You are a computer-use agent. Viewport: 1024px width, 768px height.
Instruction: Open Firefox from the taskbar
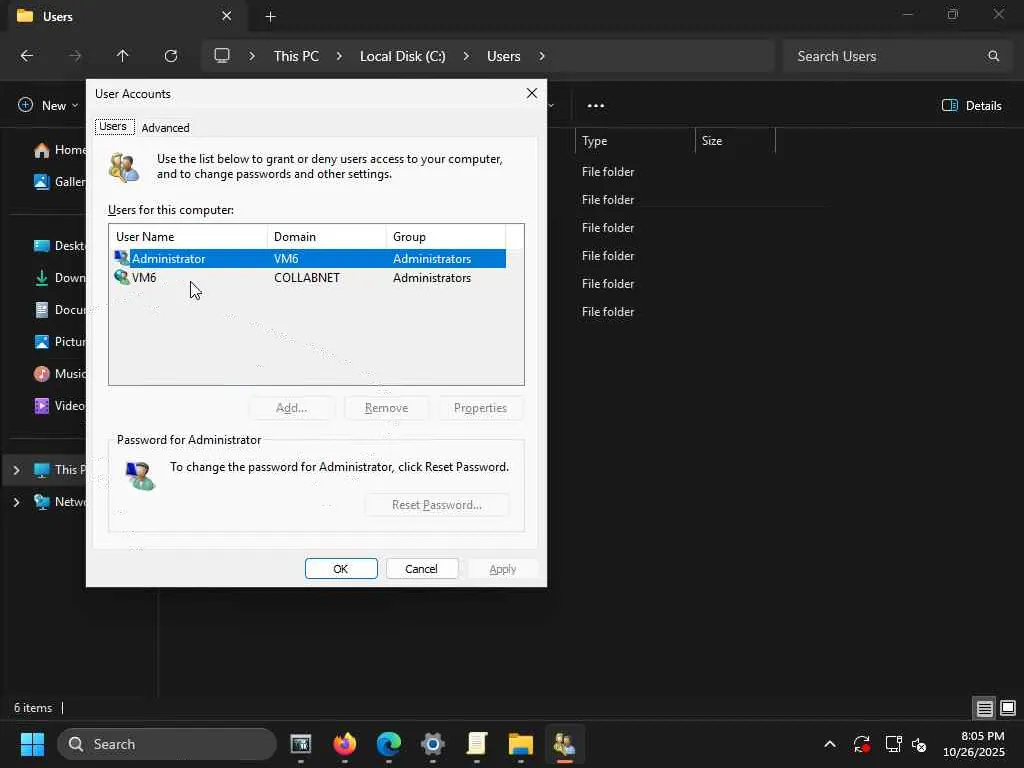pyautogui.click(x=345, y=744)
